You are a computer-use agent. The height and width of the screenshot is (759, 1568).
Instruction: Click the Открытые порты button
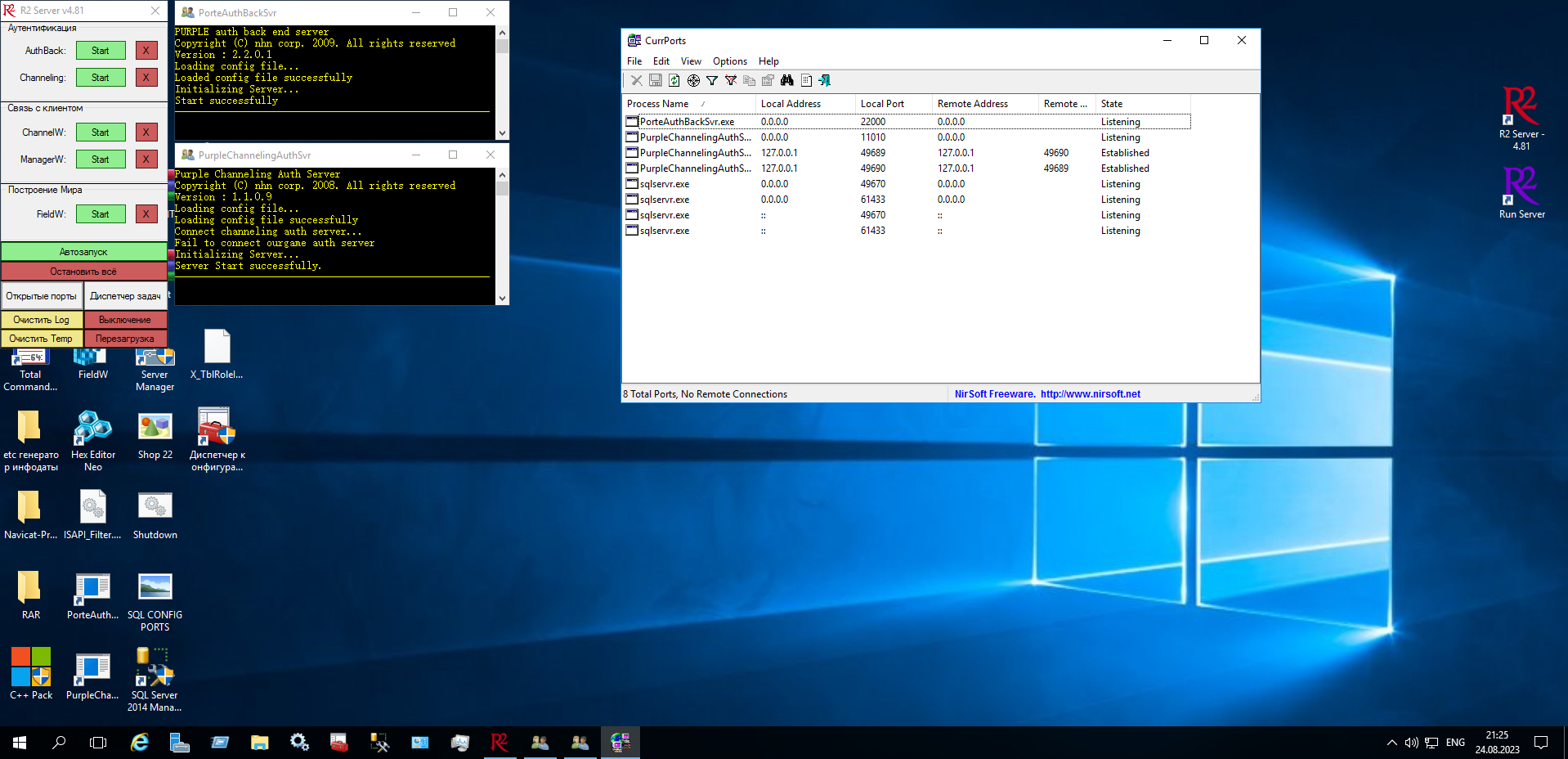pos(42,296)
